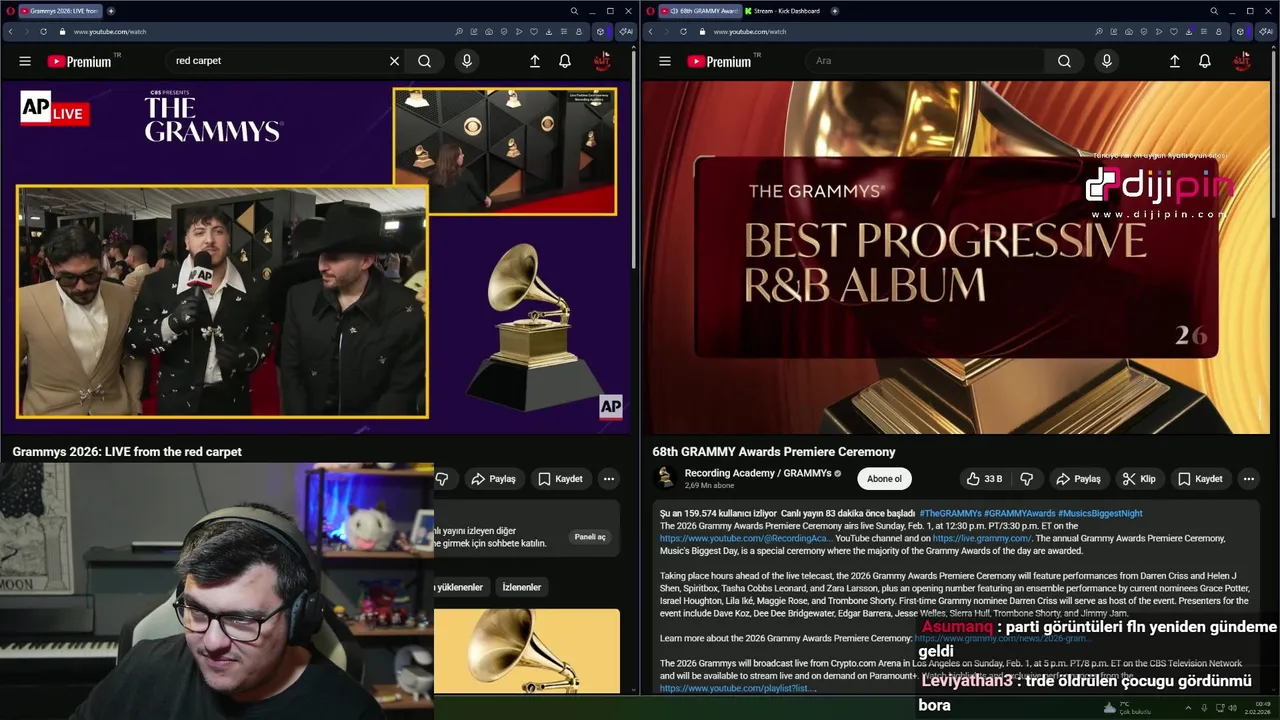Open #TheGRAMMYs hashtag link
The width and height of the screenshot is (1280, 720).
(x=950, y=513)
